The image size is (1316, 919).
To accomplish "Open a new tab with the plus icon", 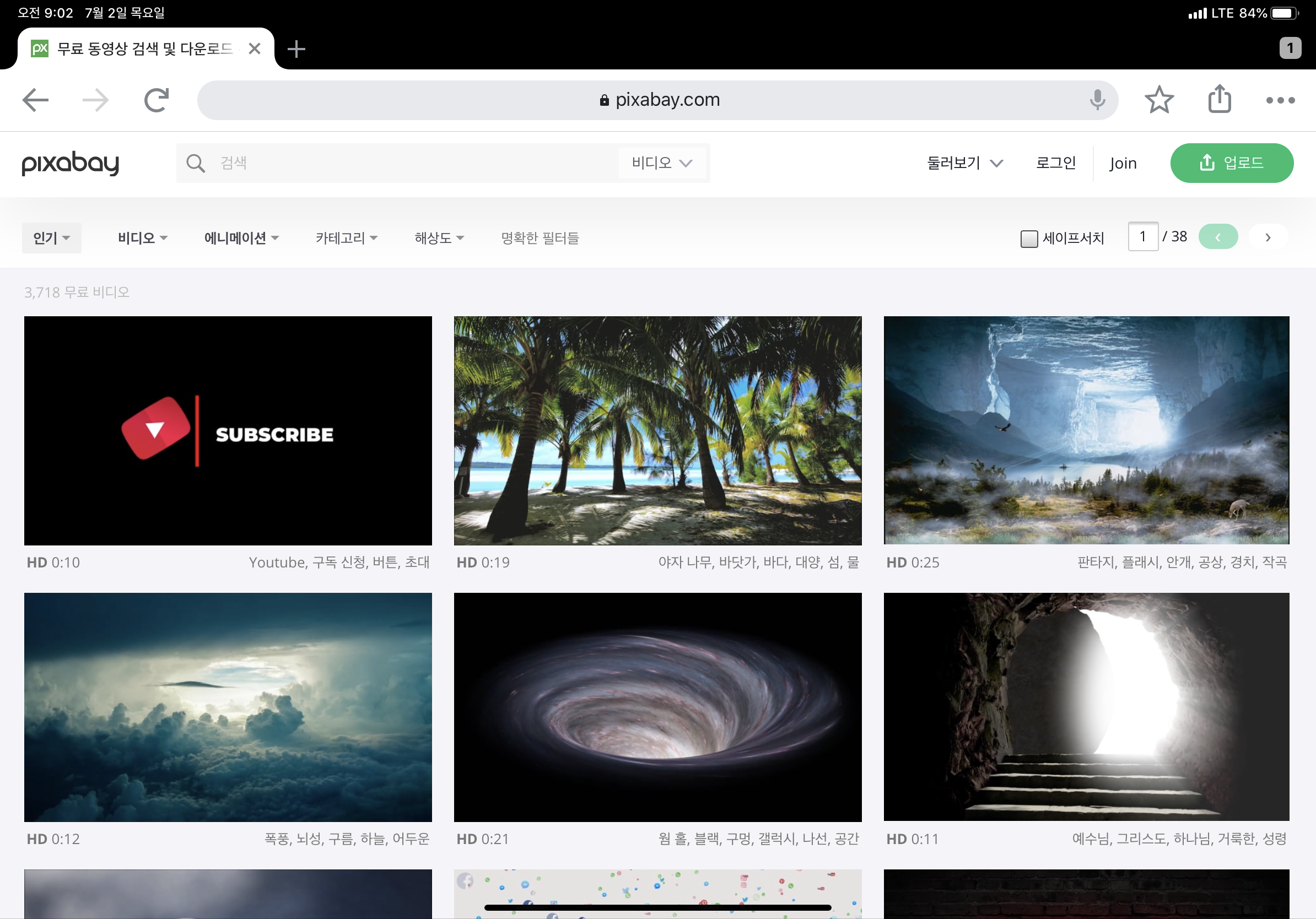I will click(296, 49).
